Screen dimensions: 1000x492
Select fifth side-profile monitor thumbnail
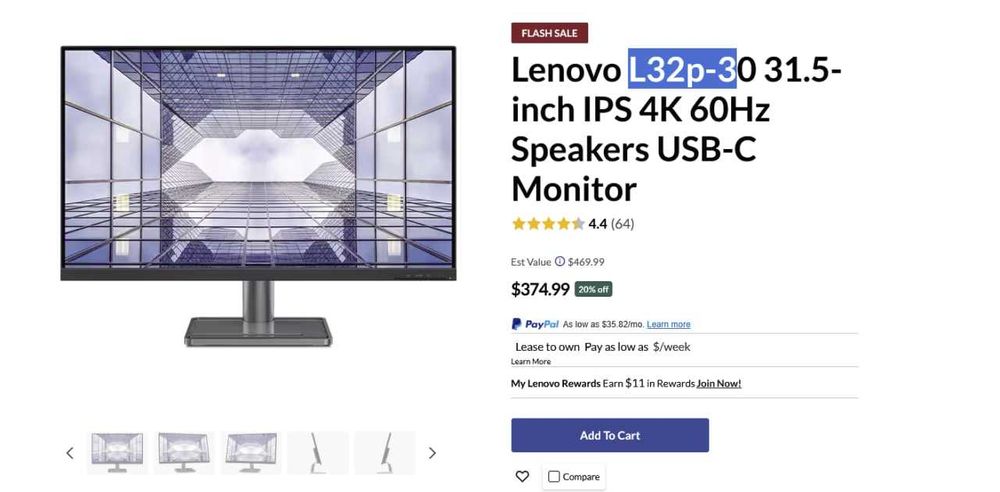click(385, 452)
